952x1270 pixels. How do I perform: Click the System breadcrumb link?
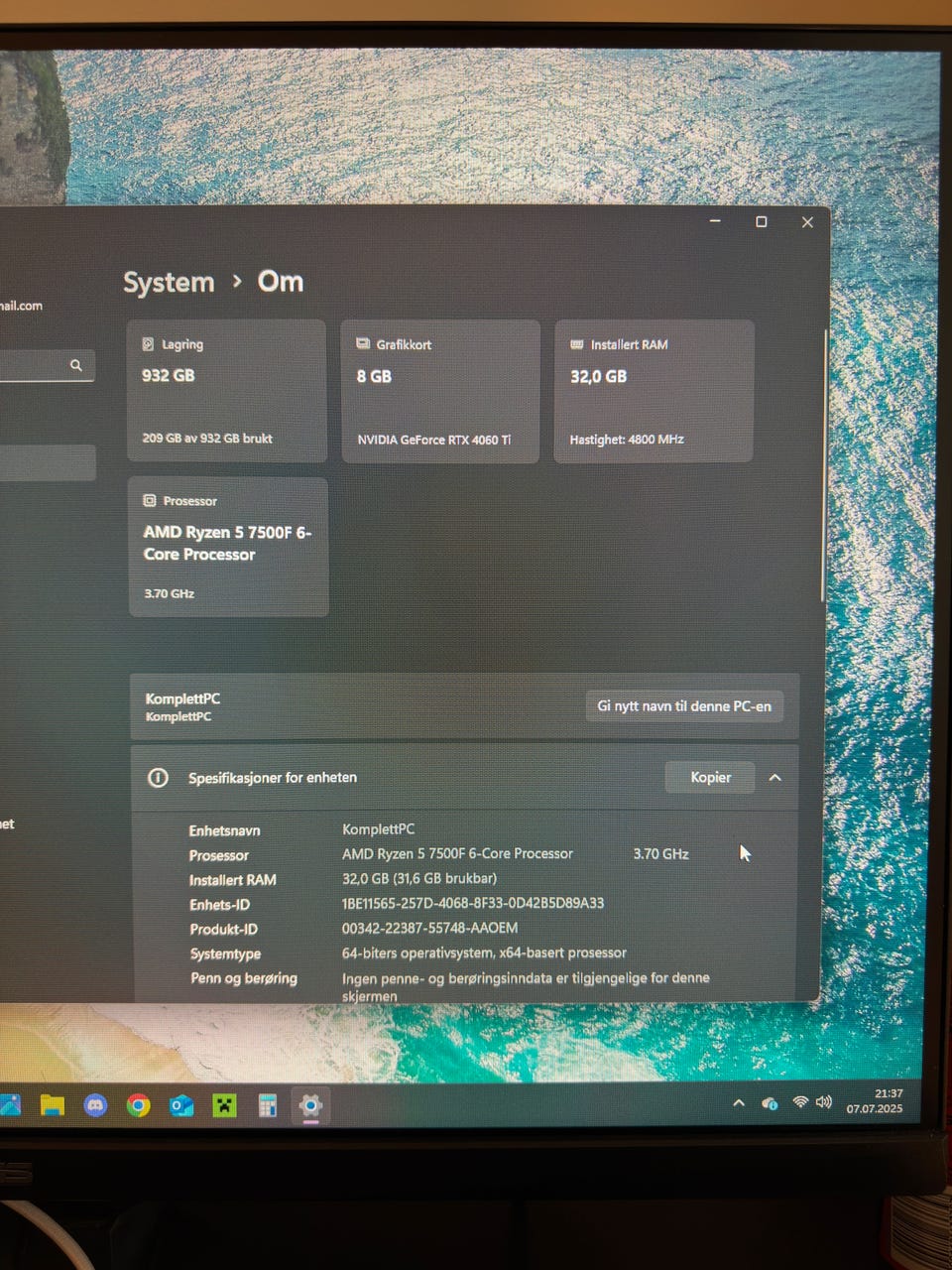click(169, 283)
